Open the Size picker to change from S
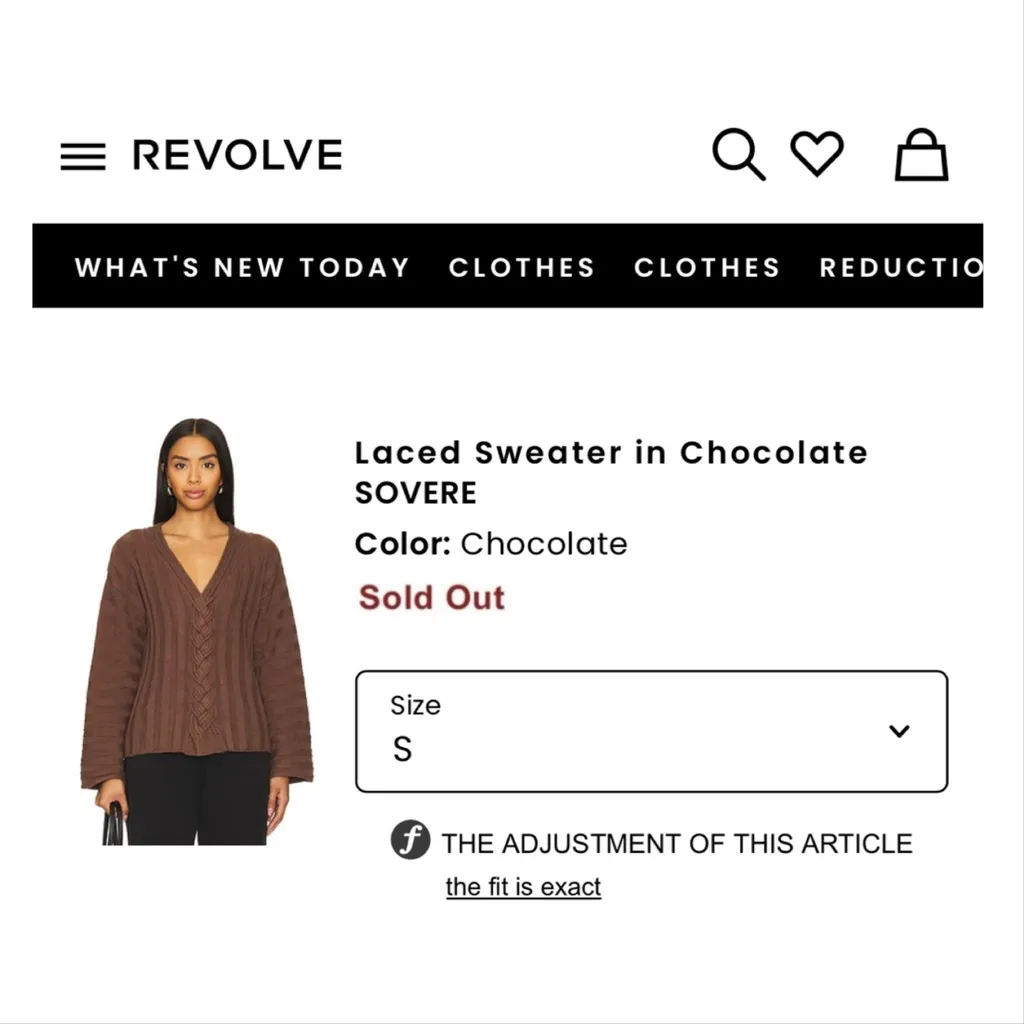Screen dimensions: 1024x1024 pos(650,731)
